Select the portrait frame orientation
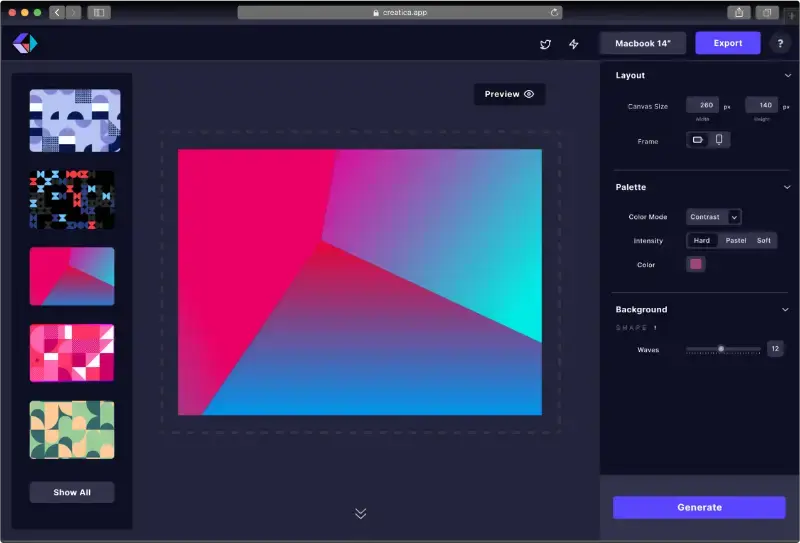This screenshot has width=800, height=543. coord(718,140)
